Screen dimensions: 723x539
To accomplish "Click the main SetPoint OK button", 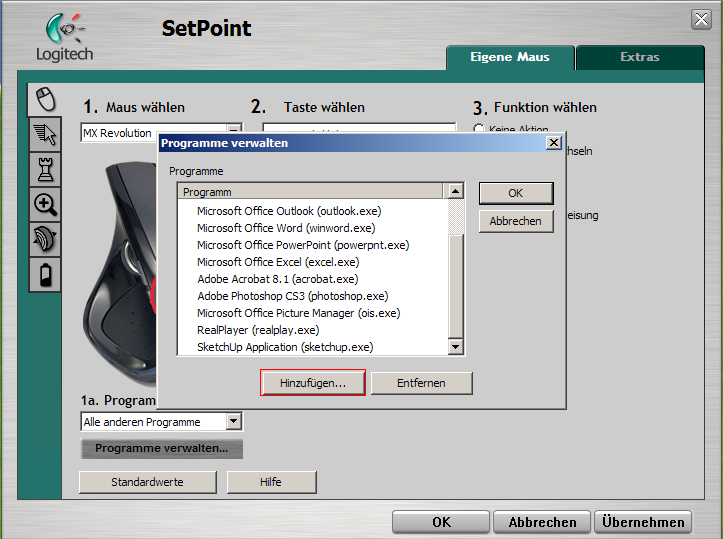I will pyautogui.click(x=441, y=522).
